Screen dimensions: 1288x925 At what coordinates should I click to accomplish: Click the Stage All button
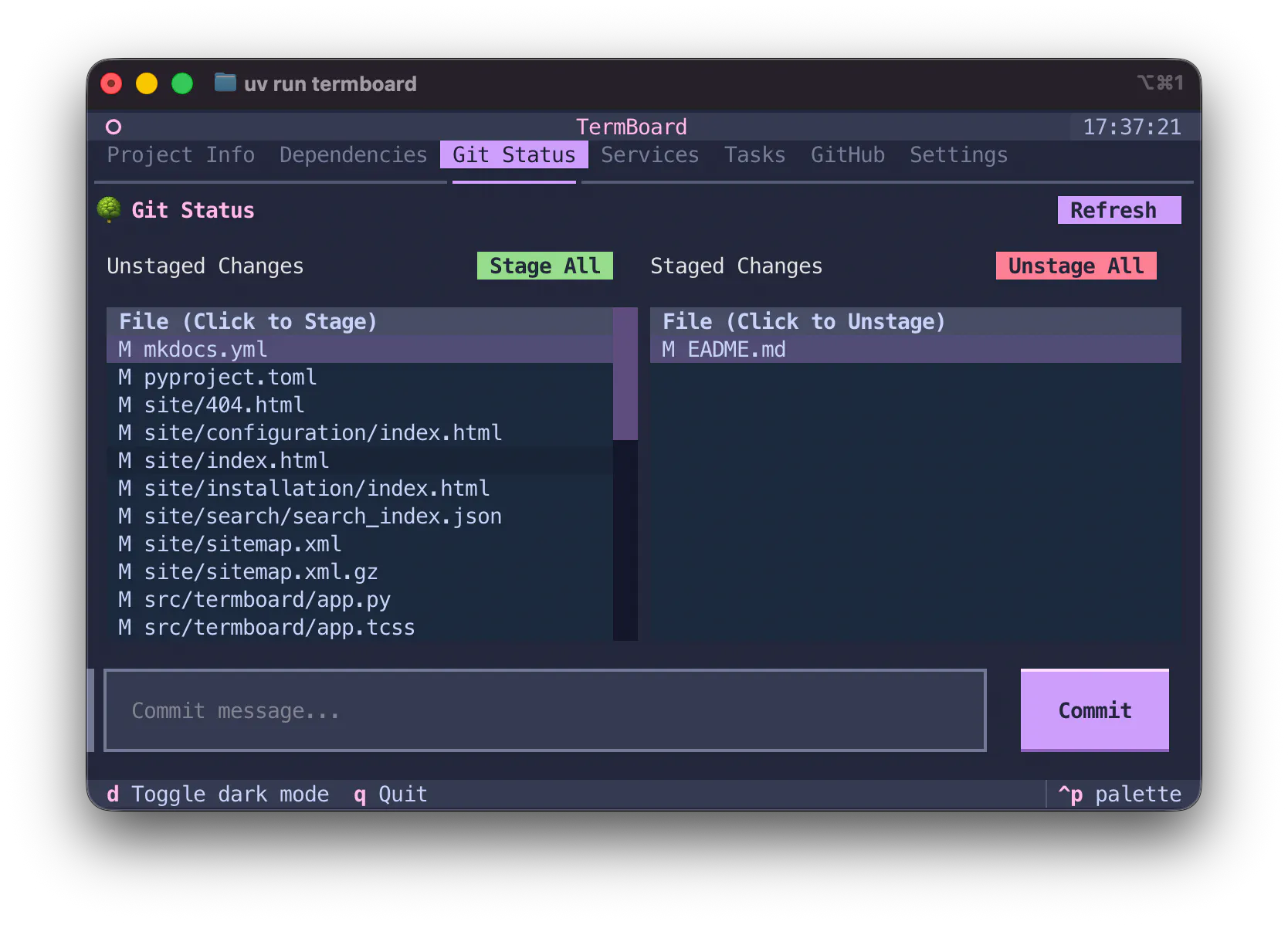545,266
